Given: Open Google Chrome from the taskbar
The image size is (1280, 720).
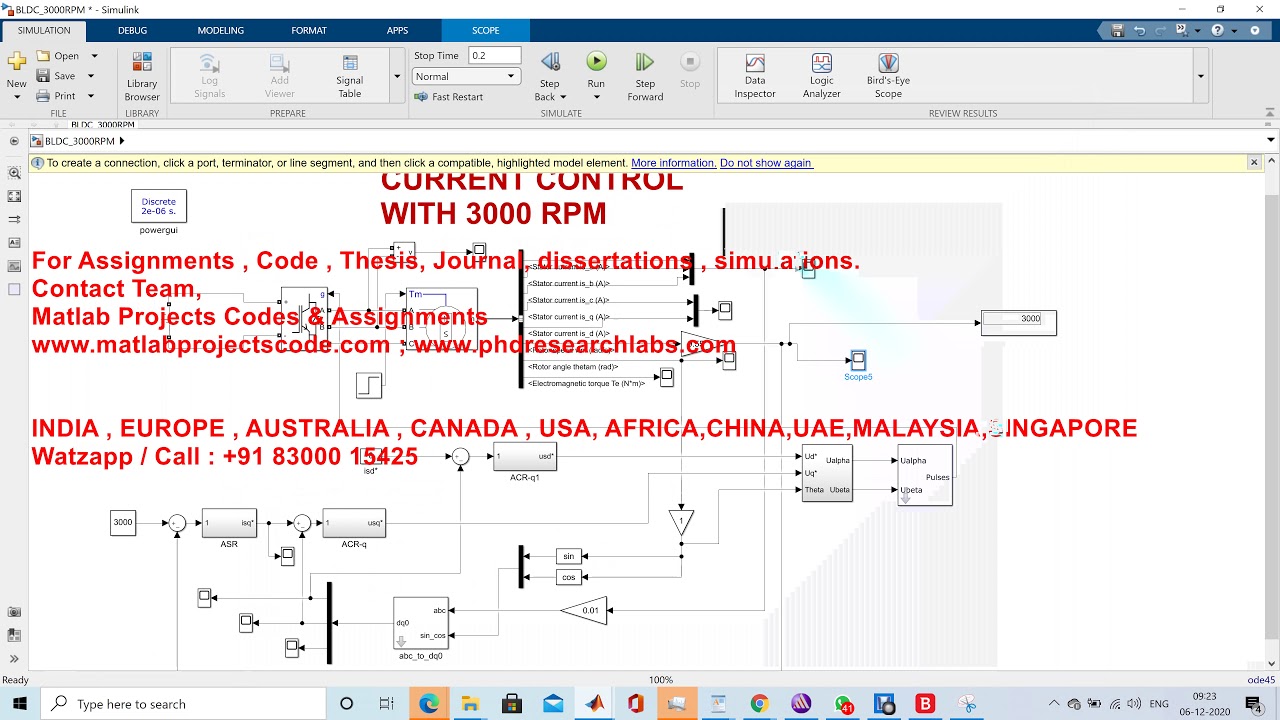Looking at the screenshot, I should click(759, 704).
